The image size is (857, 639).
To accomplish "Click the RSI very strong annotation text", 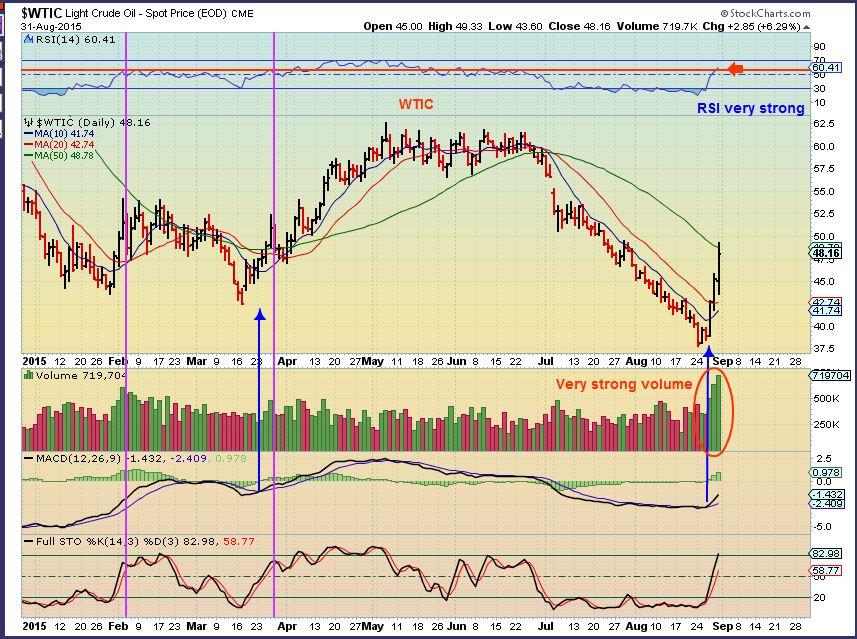I will [750, 107].
